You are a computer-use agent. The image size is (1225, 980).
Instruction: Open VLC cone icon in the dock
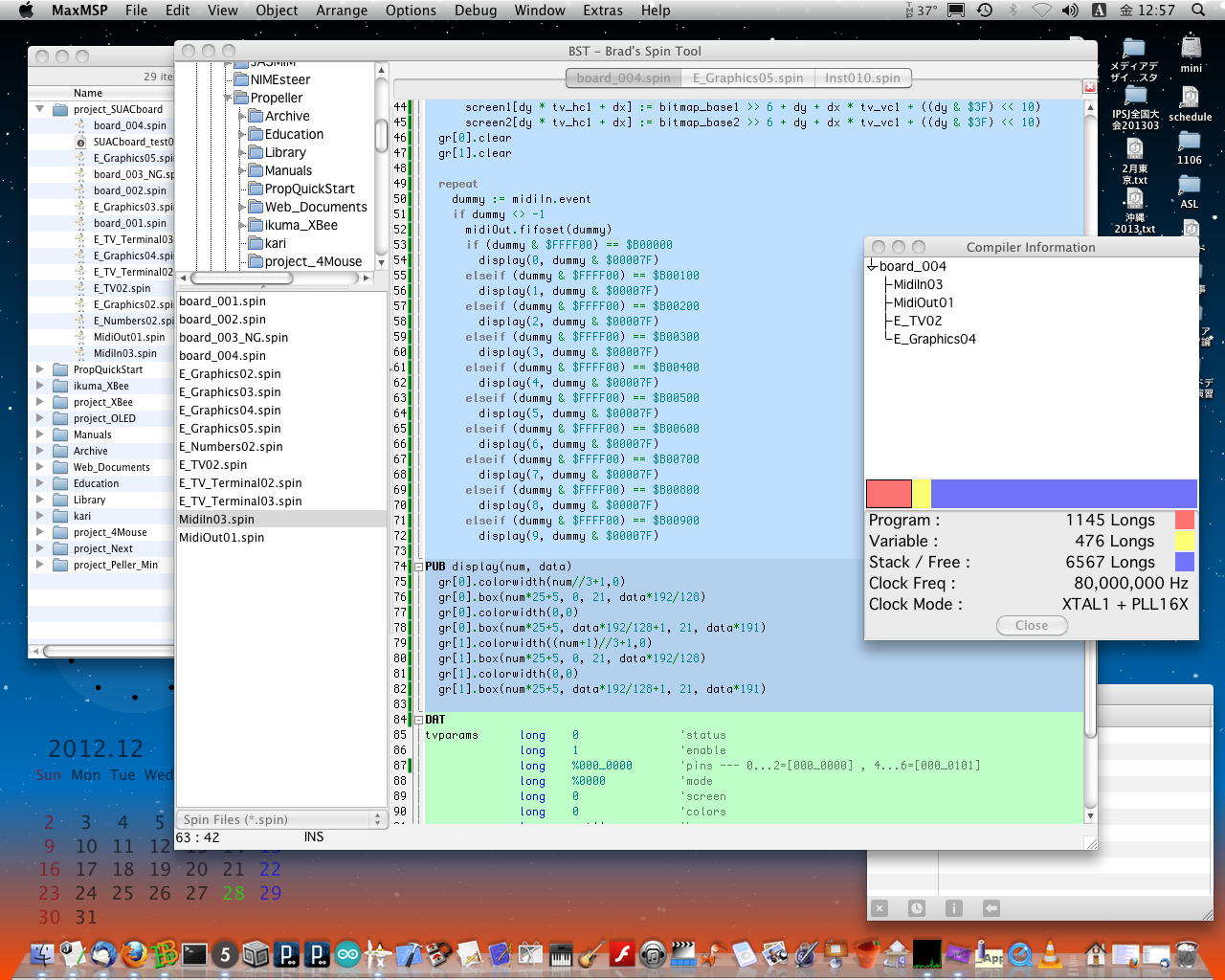(1050, 954)
